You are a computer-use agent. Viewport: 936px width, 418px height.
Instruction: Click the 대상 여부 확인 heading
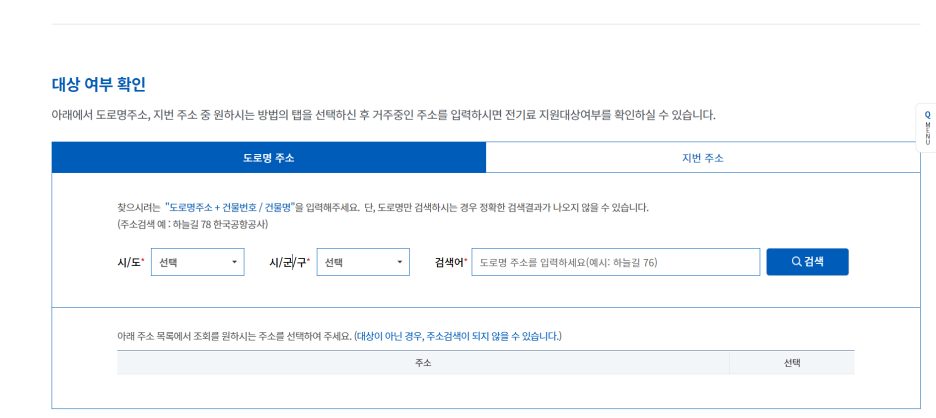click(x=98, y=85)
